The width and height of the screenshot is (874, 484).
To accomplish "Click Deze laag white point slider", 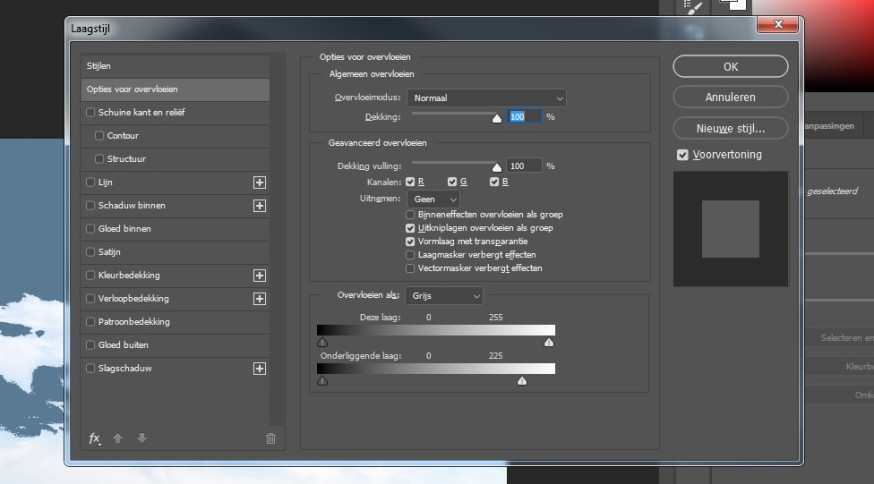I will [549, 342].
